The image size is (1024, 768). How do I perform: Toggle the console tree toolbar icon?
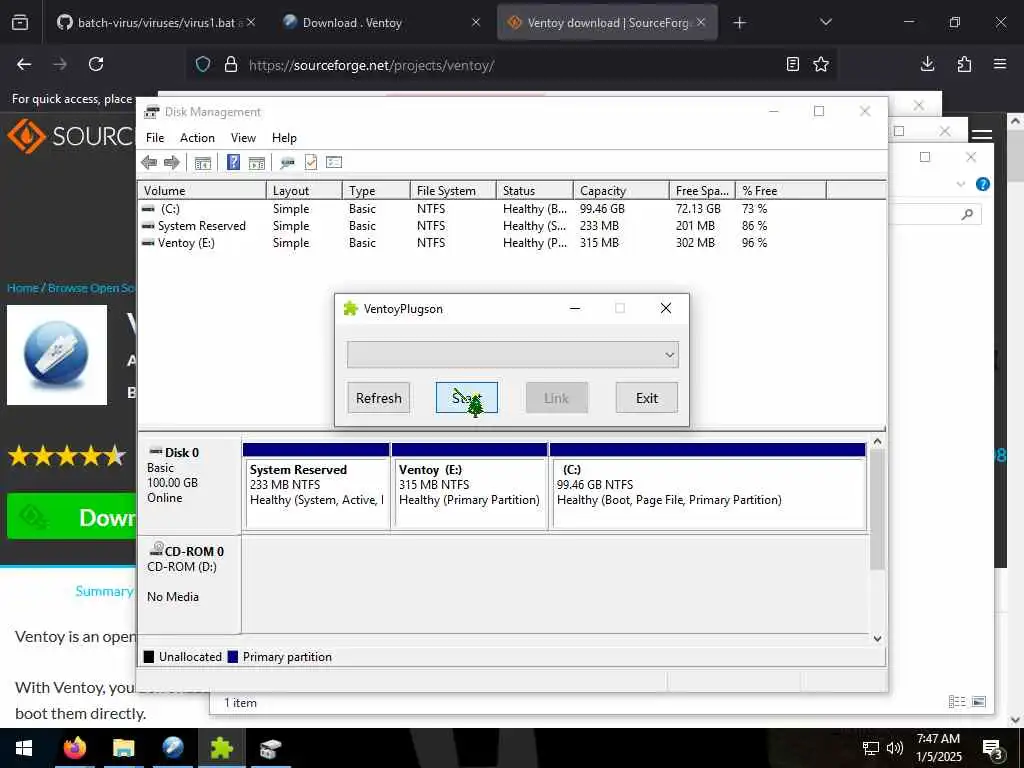coord(202,163)
